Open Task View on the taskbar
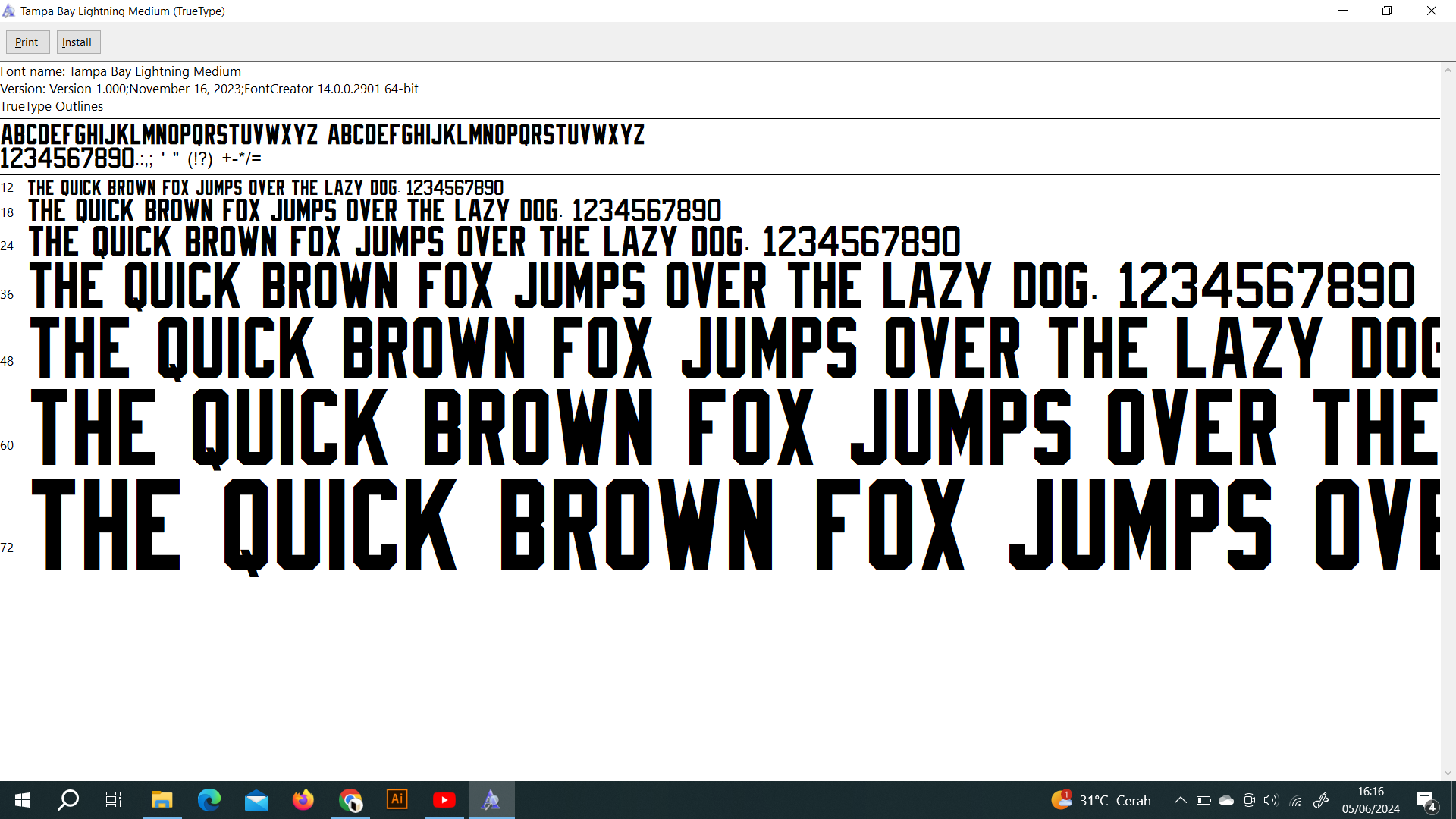 [x=114, y=800]
